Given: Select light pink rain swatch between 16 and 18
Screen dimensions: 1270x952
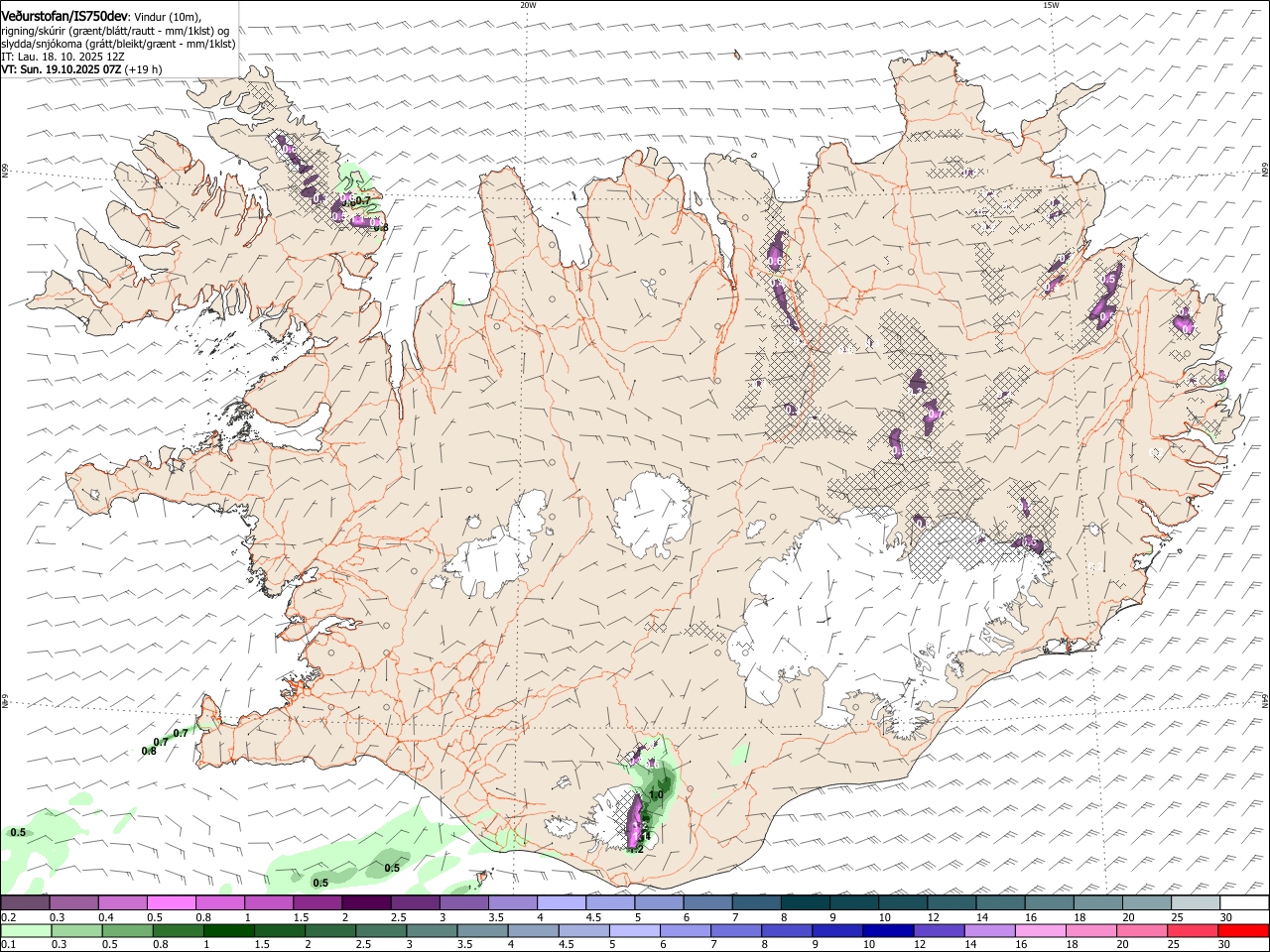Looking at the screenshot, I should (x=1041, y=930).
